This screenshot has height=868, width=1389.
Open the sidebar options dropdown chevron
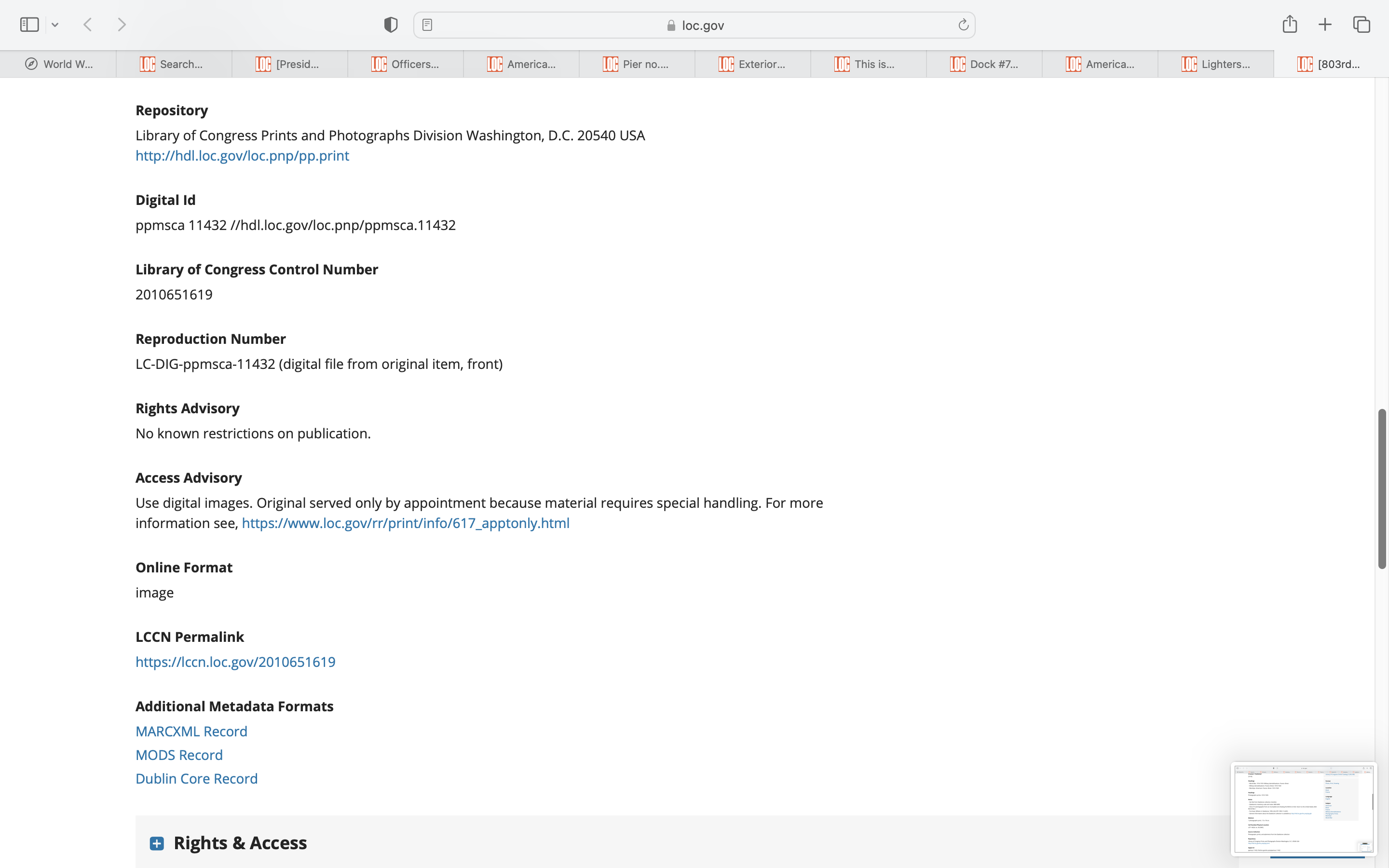click(55, 25)
